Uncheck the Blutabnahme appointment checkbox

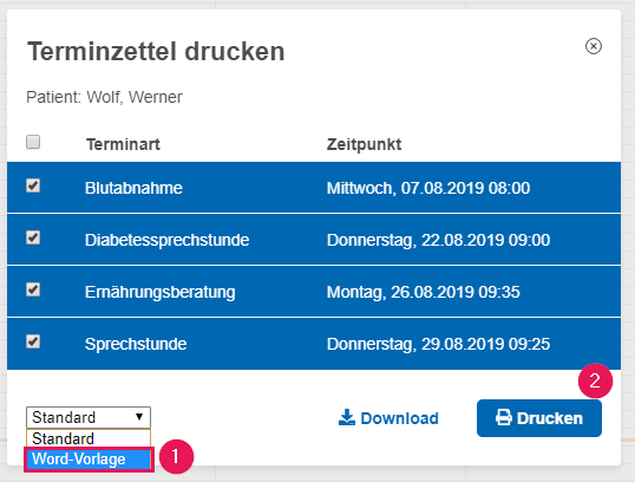click(x=33, y=186)
